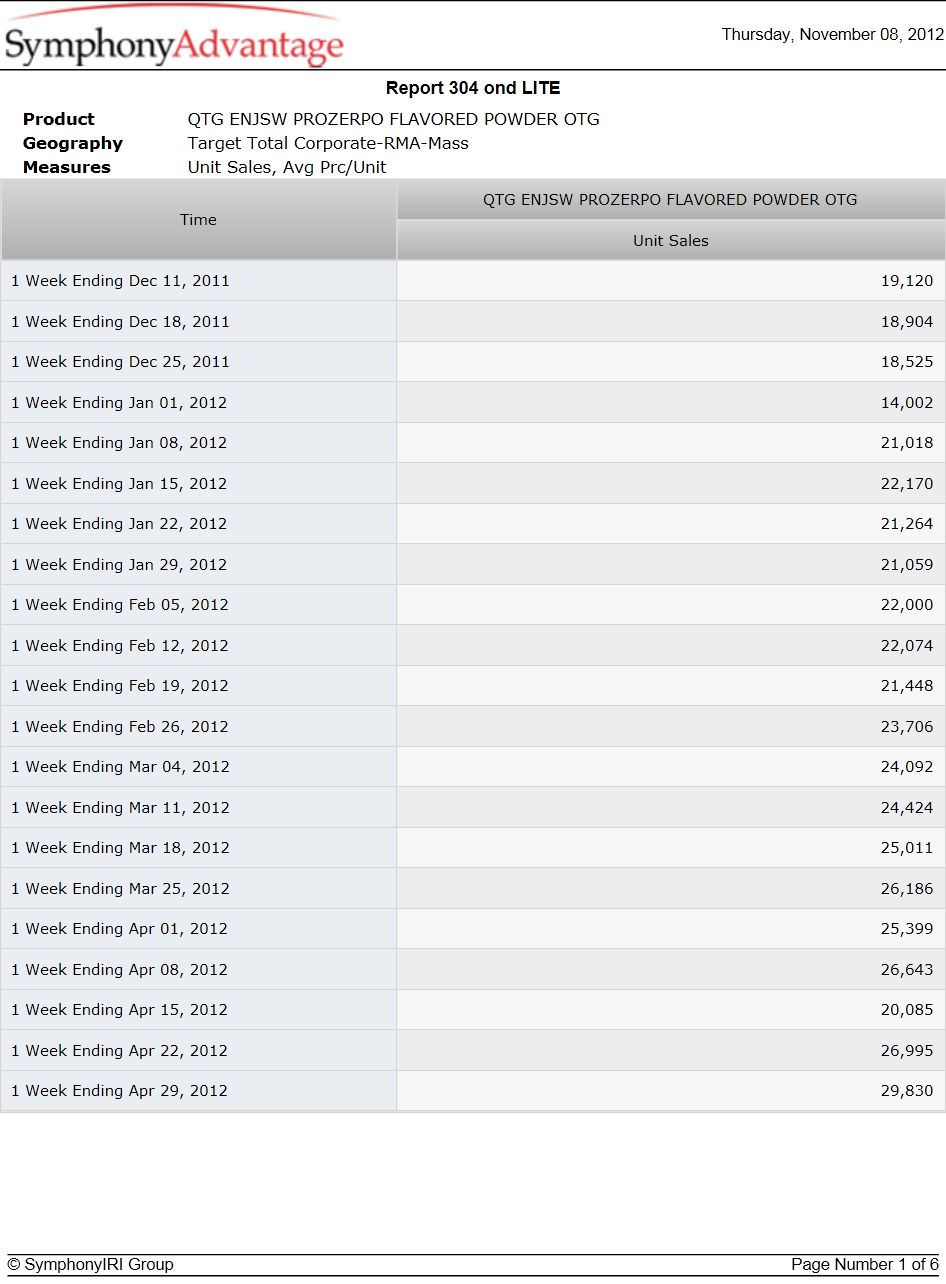Select the bold Geography label
Viewport: 946px width, 1284px height.
click(x=73, y=143)
